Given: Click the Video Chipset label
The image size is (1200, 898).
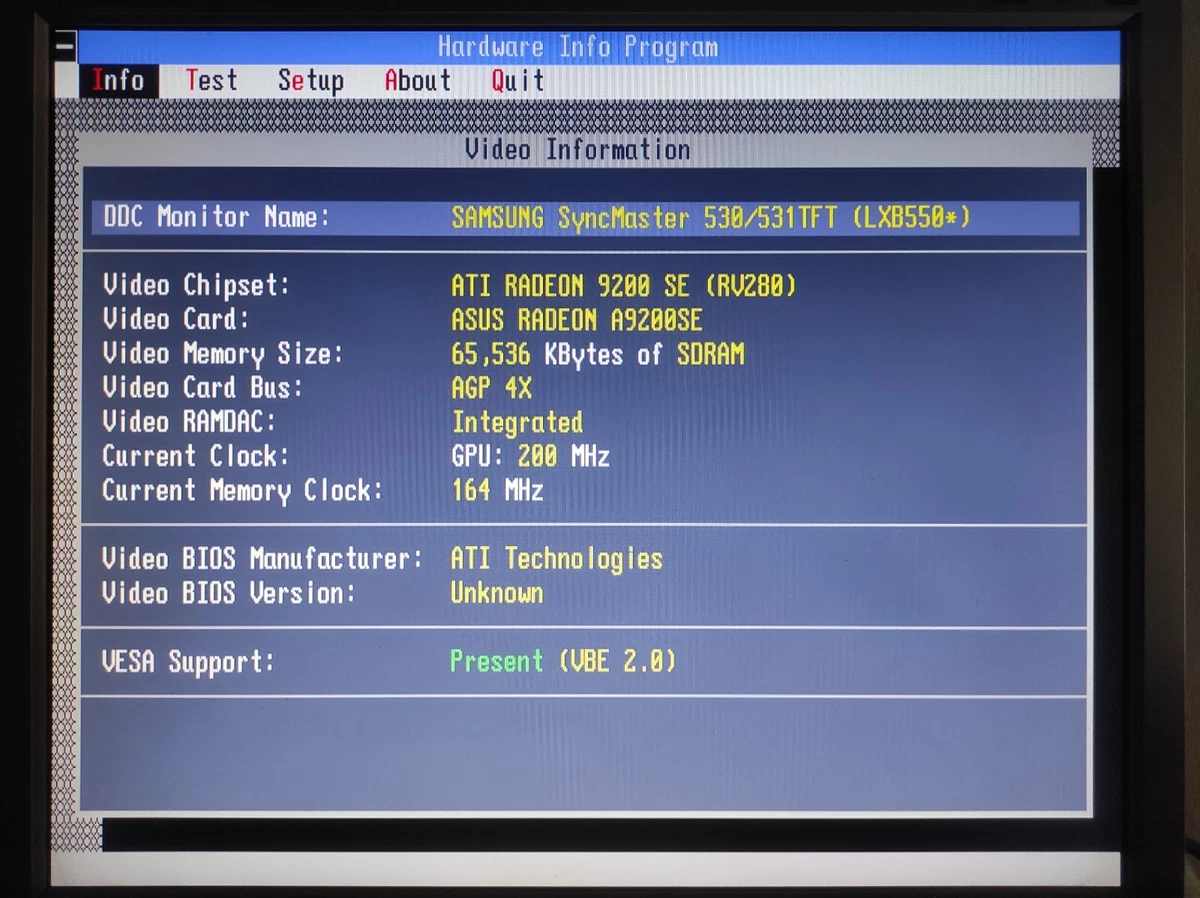Looking at the screenshot, I should point(196,285).
